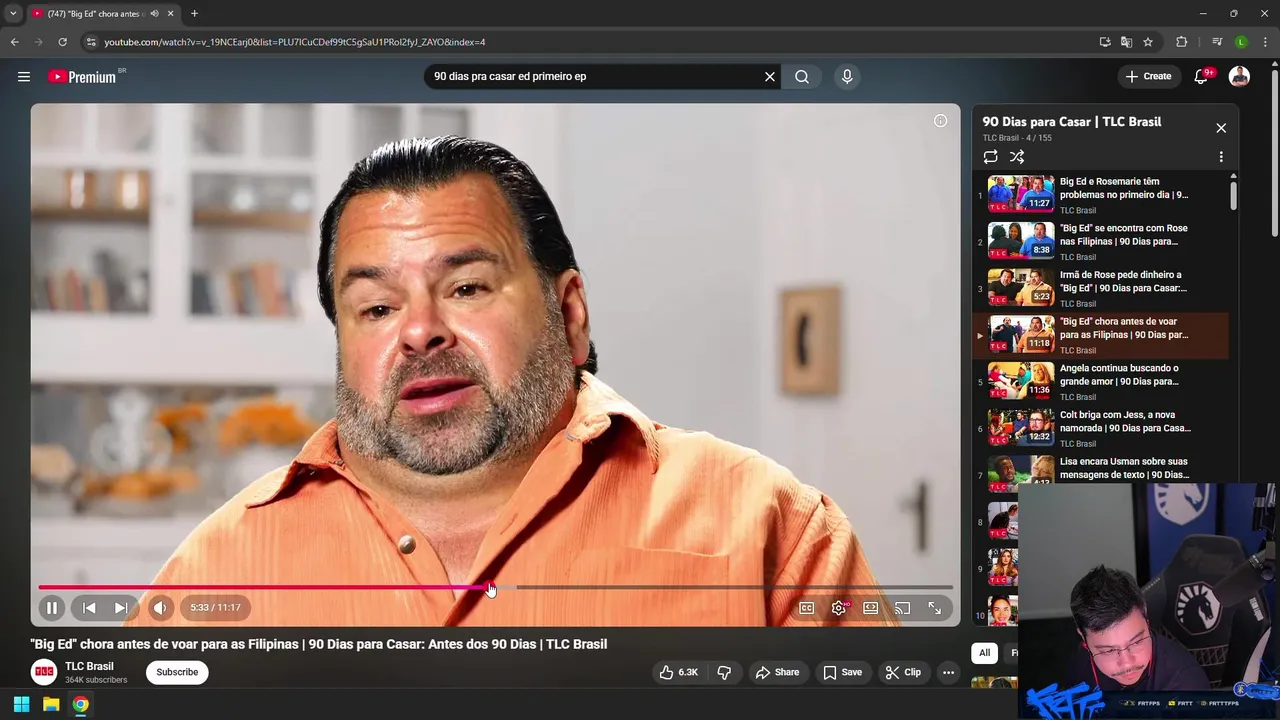Open the Chrome profile L icon

point(1241,42)
